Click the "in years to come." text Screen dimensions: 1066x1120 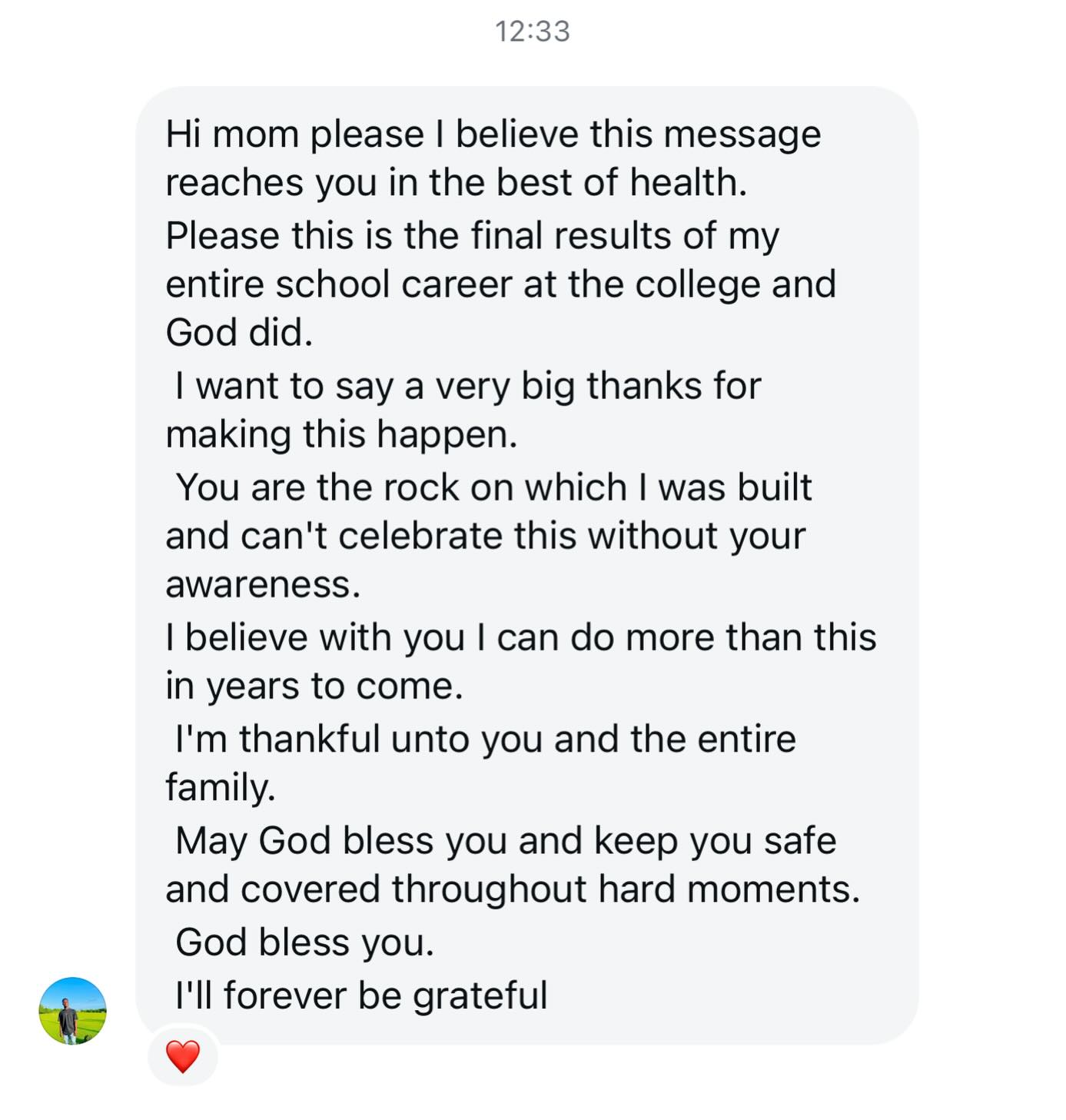[x=314, y=686]
